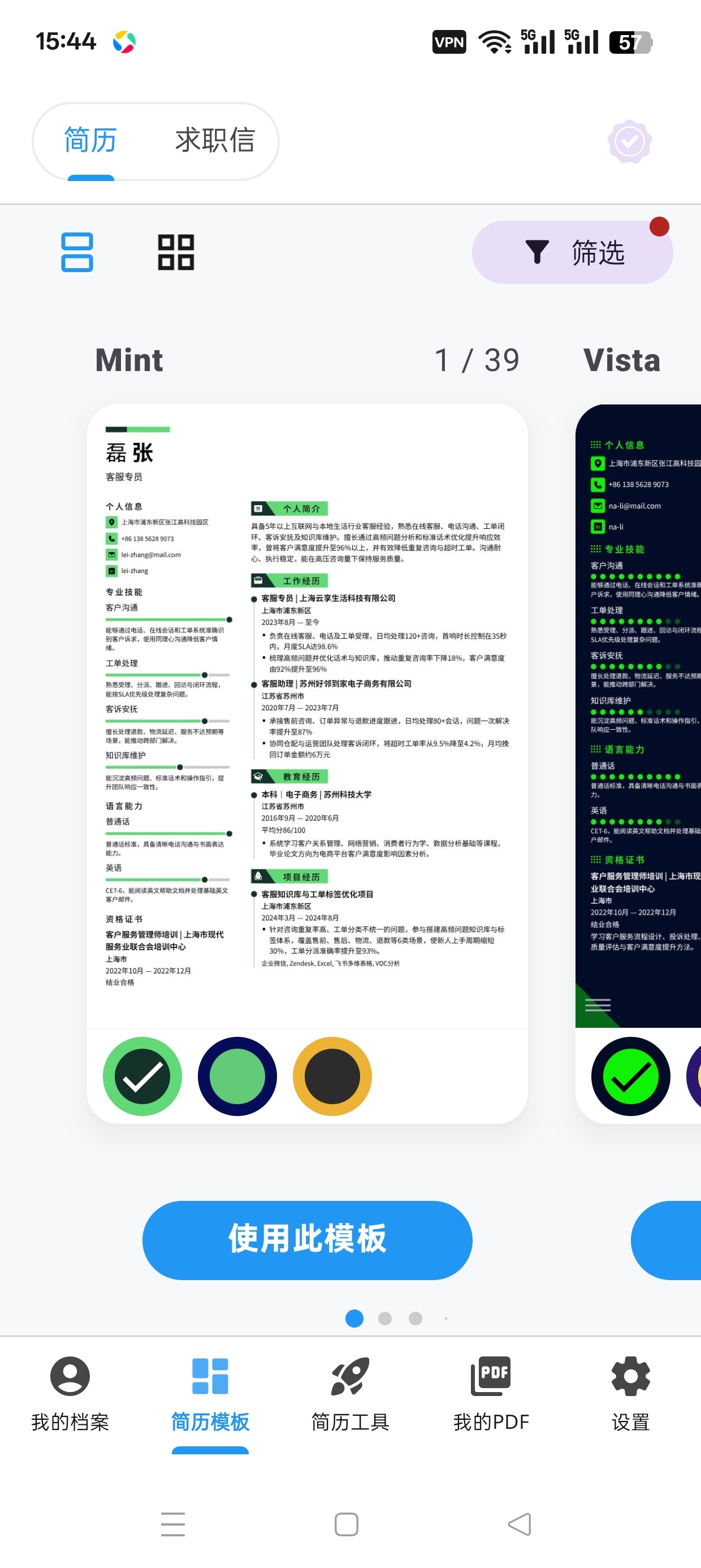Choose navy and green Mint color swatch
701x1568 pixels.
tap(237, 1076)
